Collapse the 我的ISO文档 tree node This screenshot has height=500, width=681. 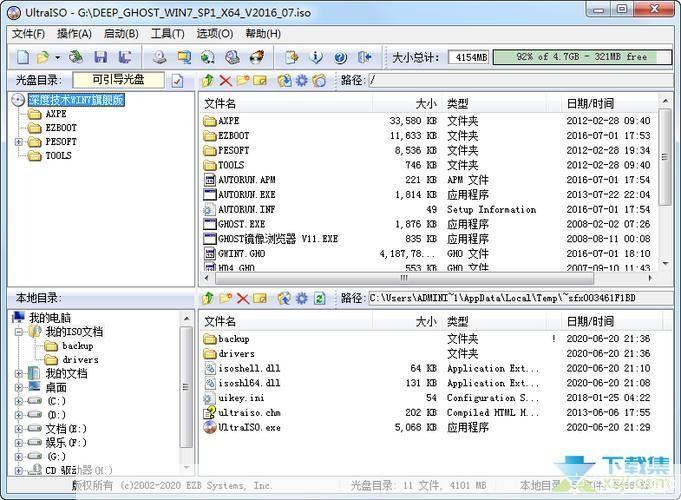[x=19, y=332]
